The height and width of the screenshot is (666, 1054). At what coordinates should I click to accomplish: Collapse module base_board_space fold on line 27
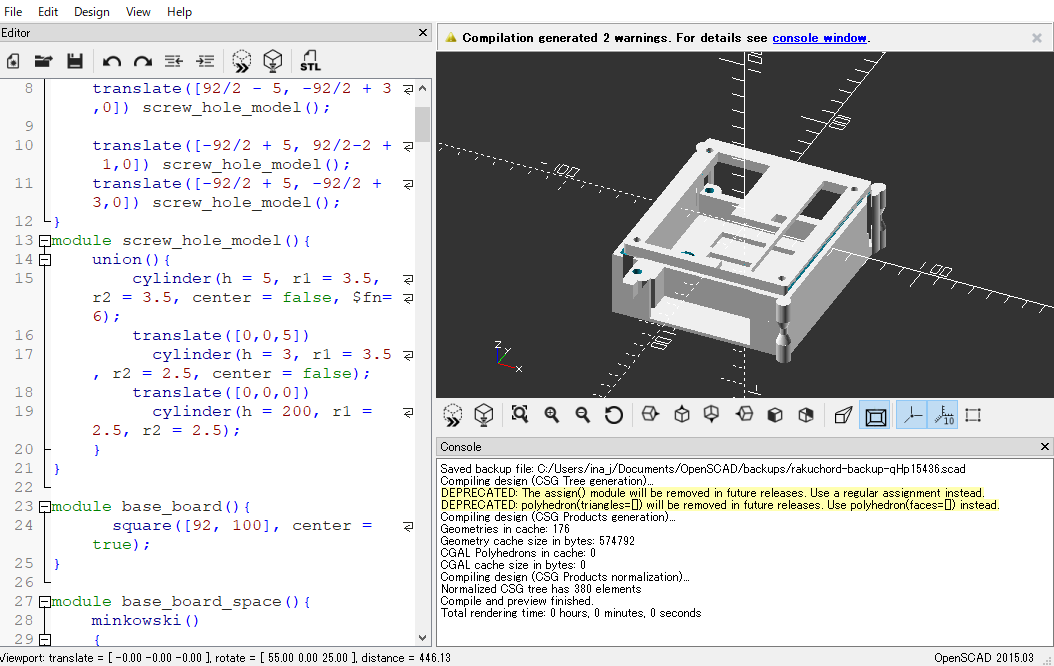coord(44,601)
